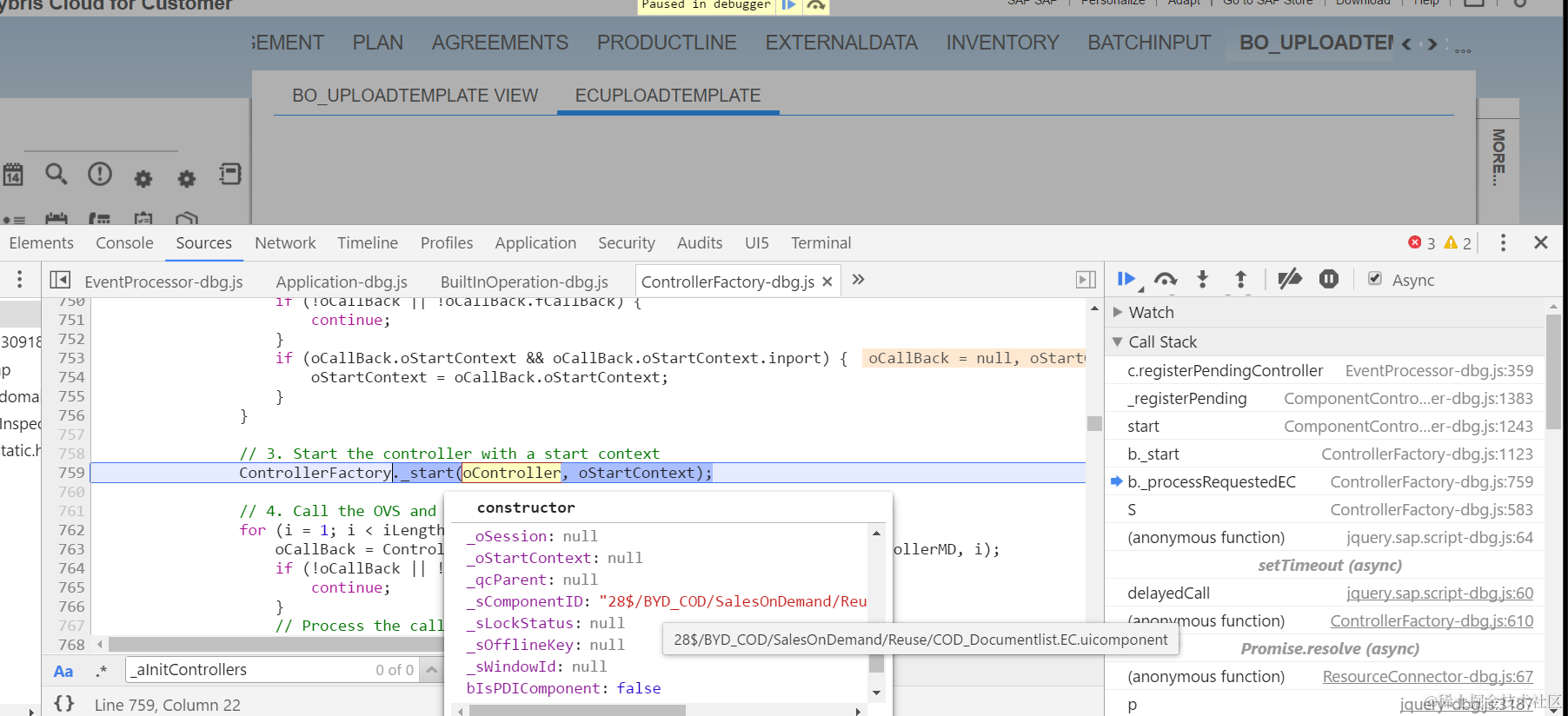Open BuiltInOperation-dbg.js file tab
Viewport: 1568px width, 716px height.
coord(524,282)
